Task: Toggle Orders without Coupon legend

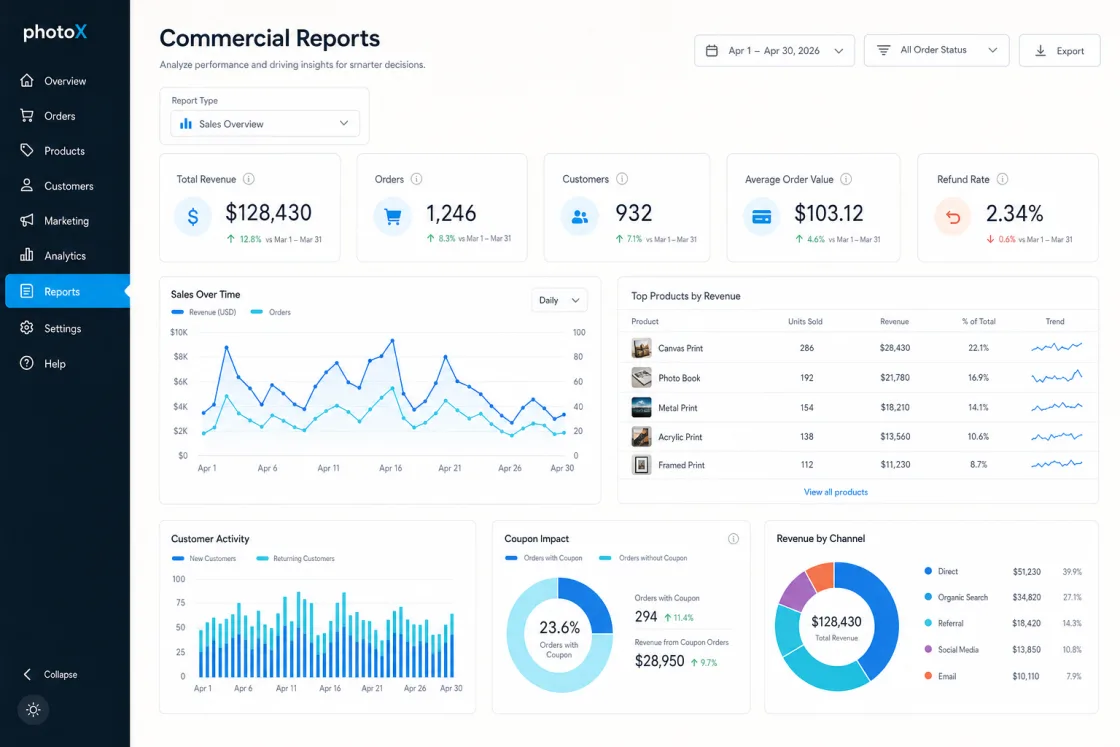Action: click(644, 558)
